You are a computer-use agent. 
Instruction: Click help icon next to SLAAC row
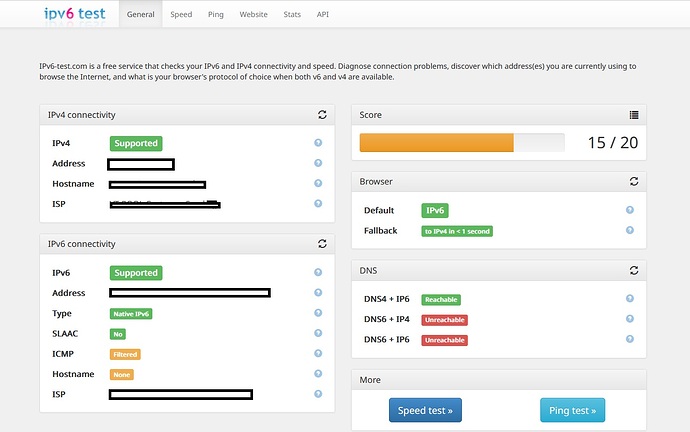318,334
